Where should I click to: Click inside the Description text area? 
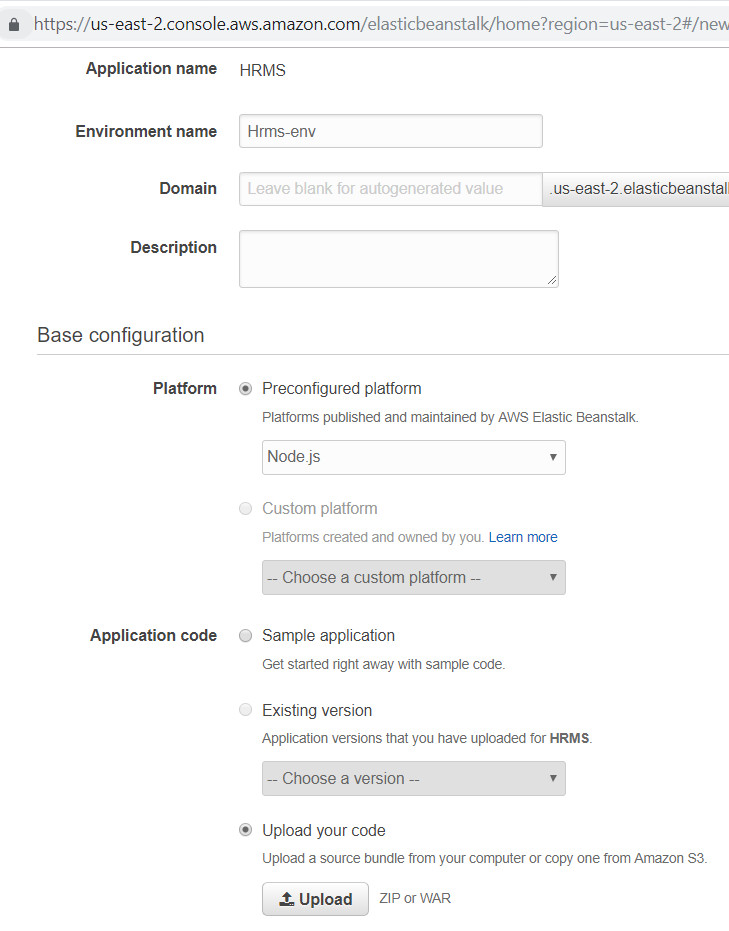pyautogui.click(x=398, y=258)
